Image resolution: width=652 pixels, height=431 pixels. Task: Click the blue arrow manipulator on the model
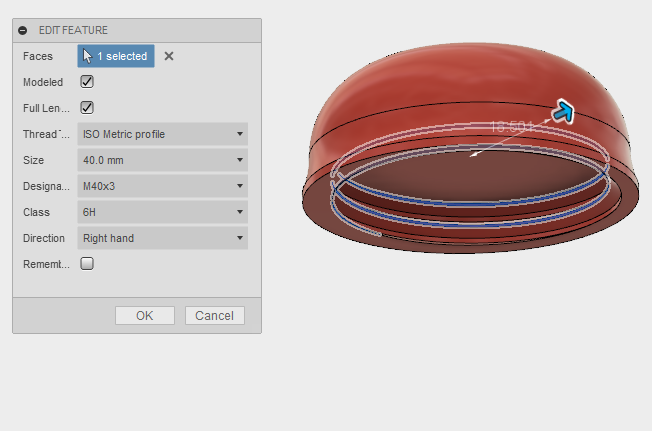[563, 111]
